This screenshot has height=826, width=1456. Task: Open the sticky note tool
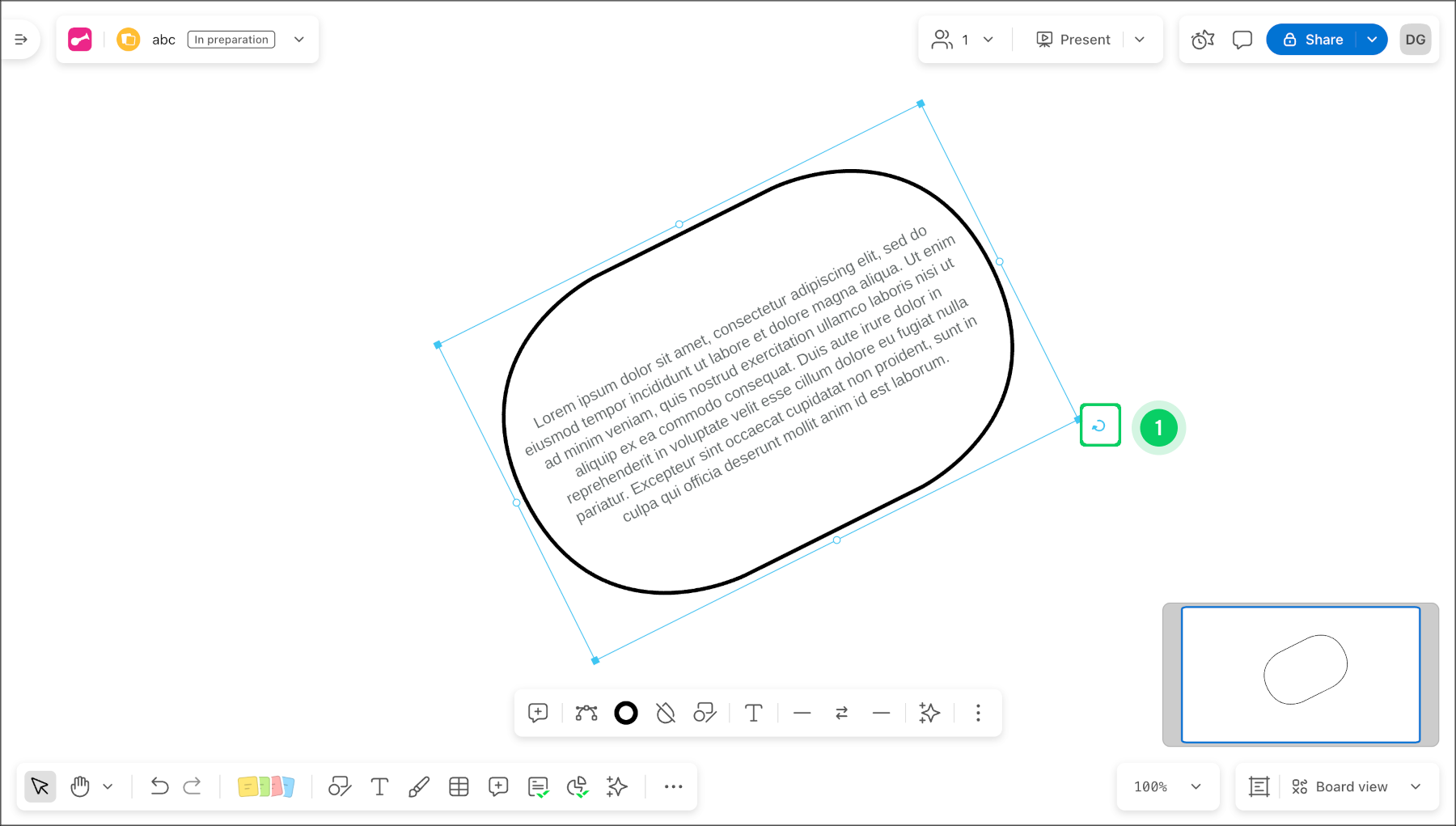267,786
